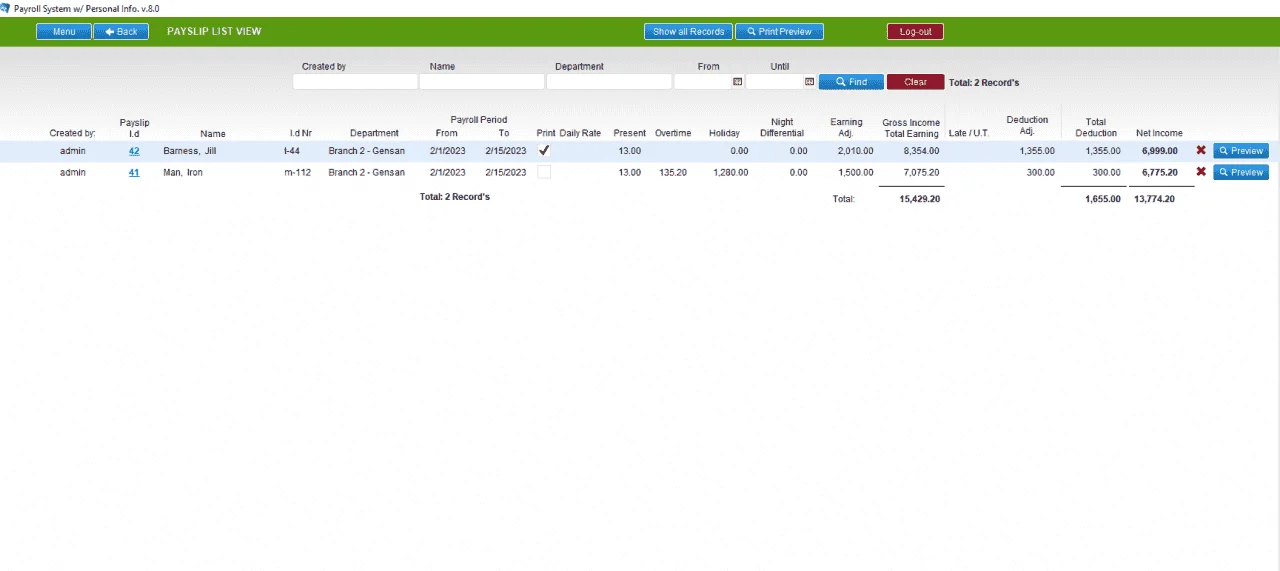Focus the Department filter field
Screen dimensions: 1280x571
coord(609,82)
